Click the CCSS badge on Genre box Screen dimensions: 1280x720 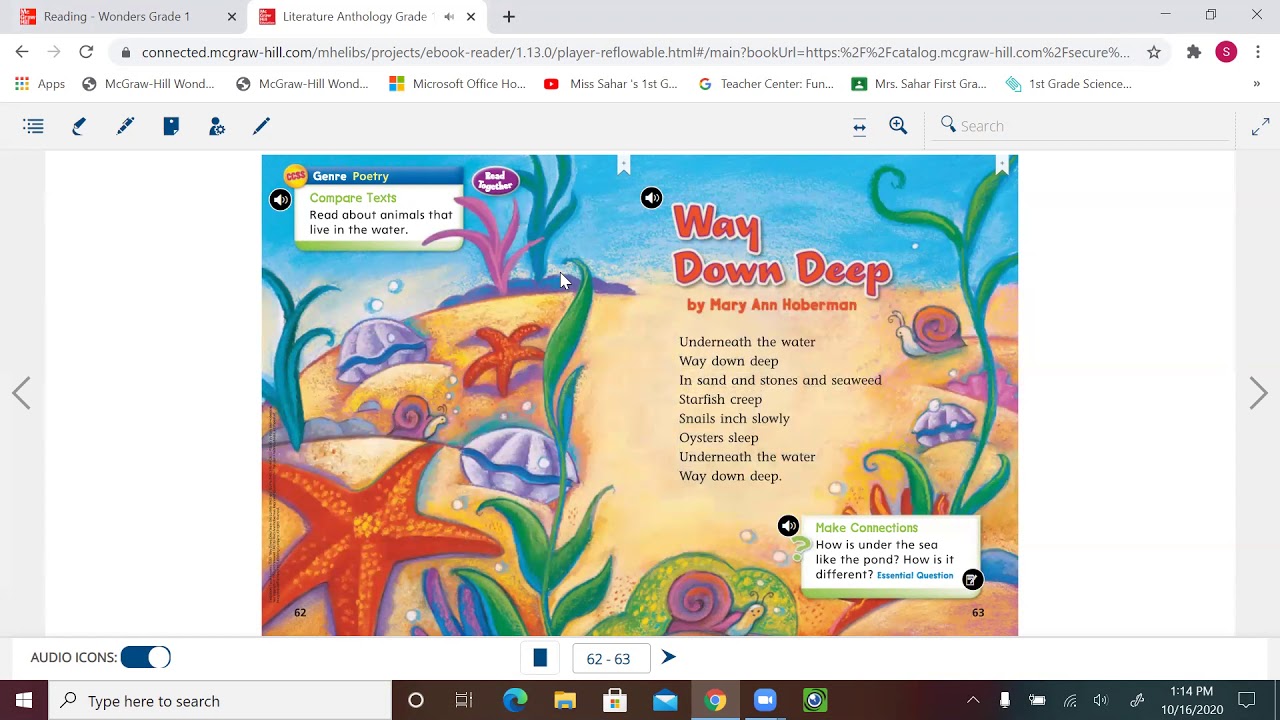tap(295, 176)
